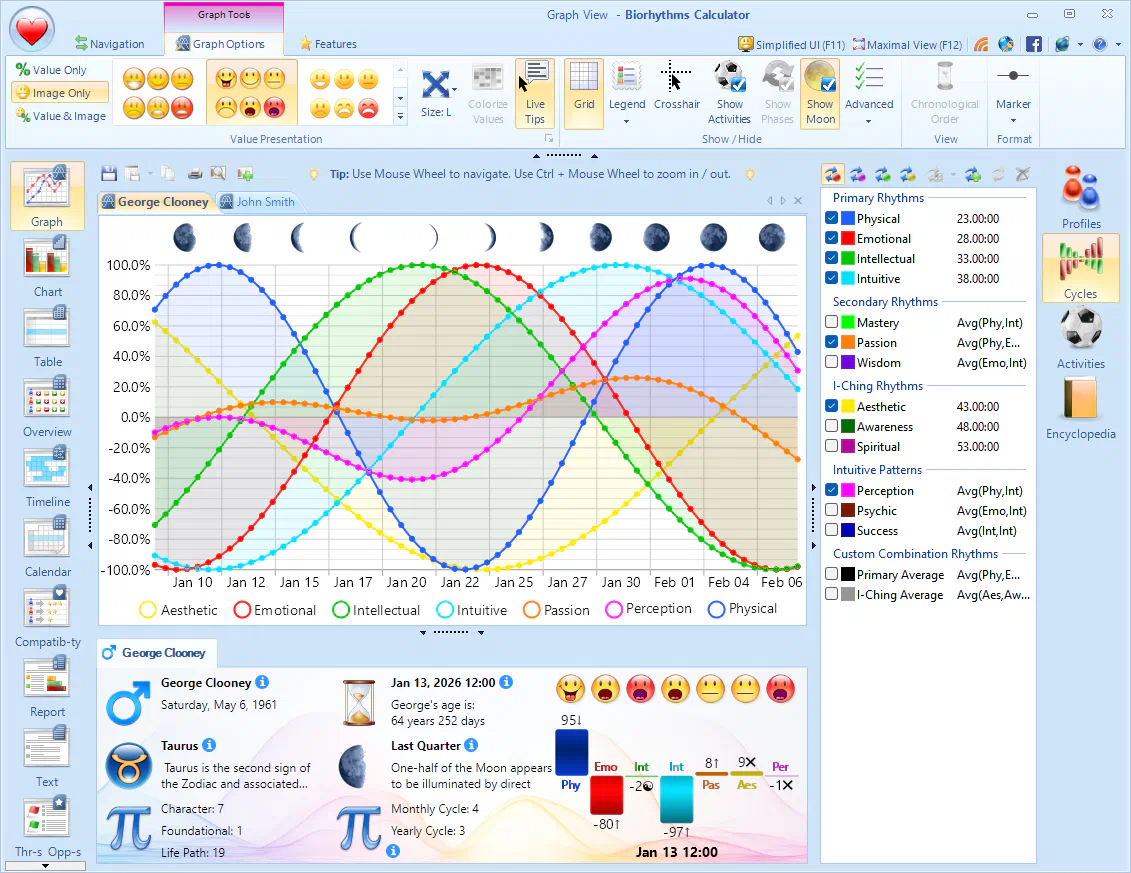Screen dimensions: 1131x873
Task: Open the Encyclopedia panel
Action: tap(1080, 408)
